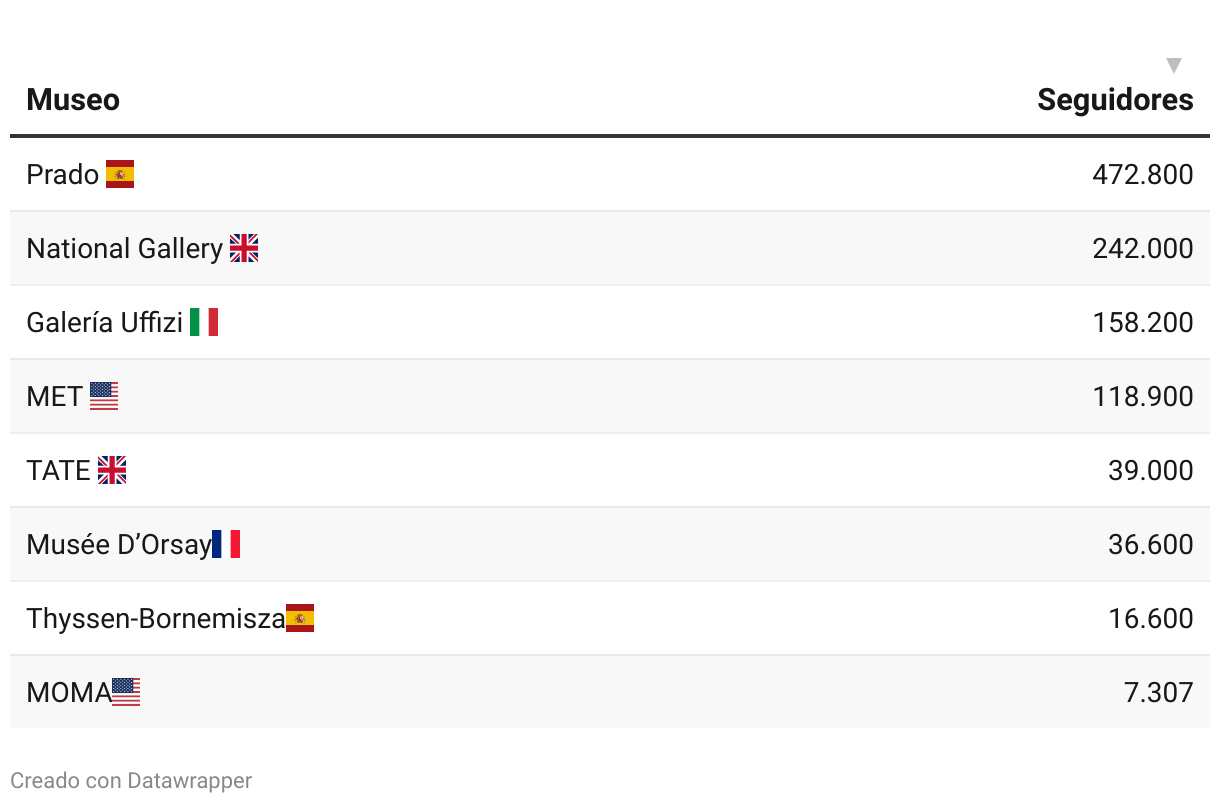The width and height of the screenshot is (1220, 804).
Task: Click the UK flag beside National Gallery
Action: click(244, 248)
